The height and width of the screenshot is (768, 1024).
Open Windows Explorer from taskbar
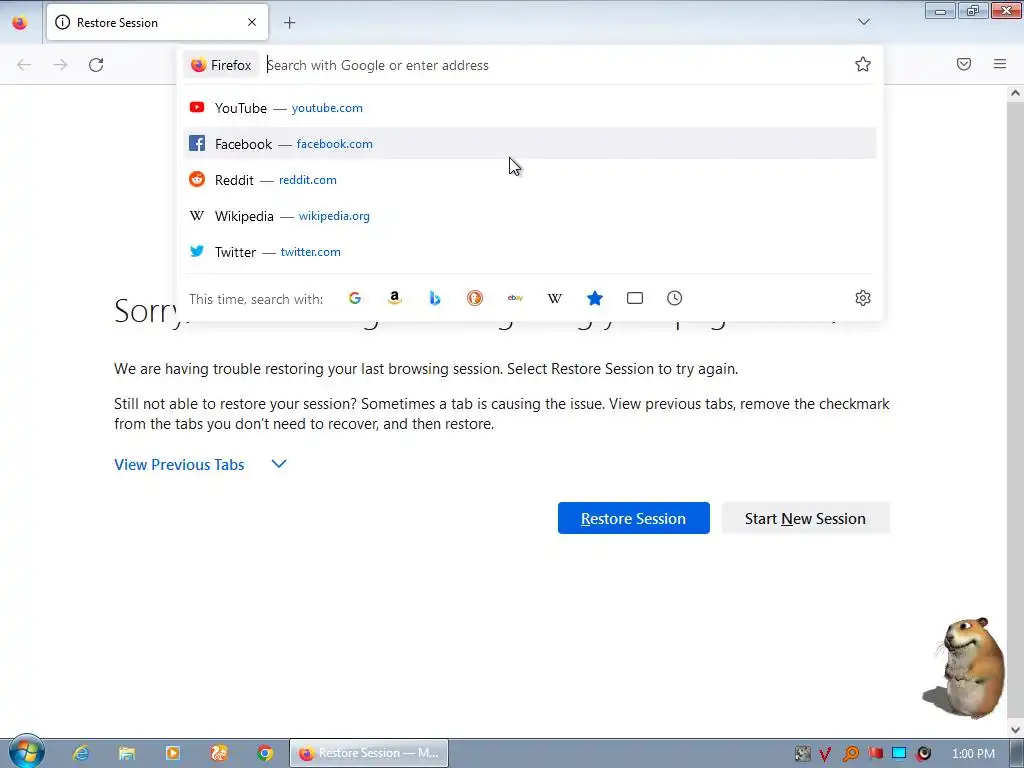(127, 753)
